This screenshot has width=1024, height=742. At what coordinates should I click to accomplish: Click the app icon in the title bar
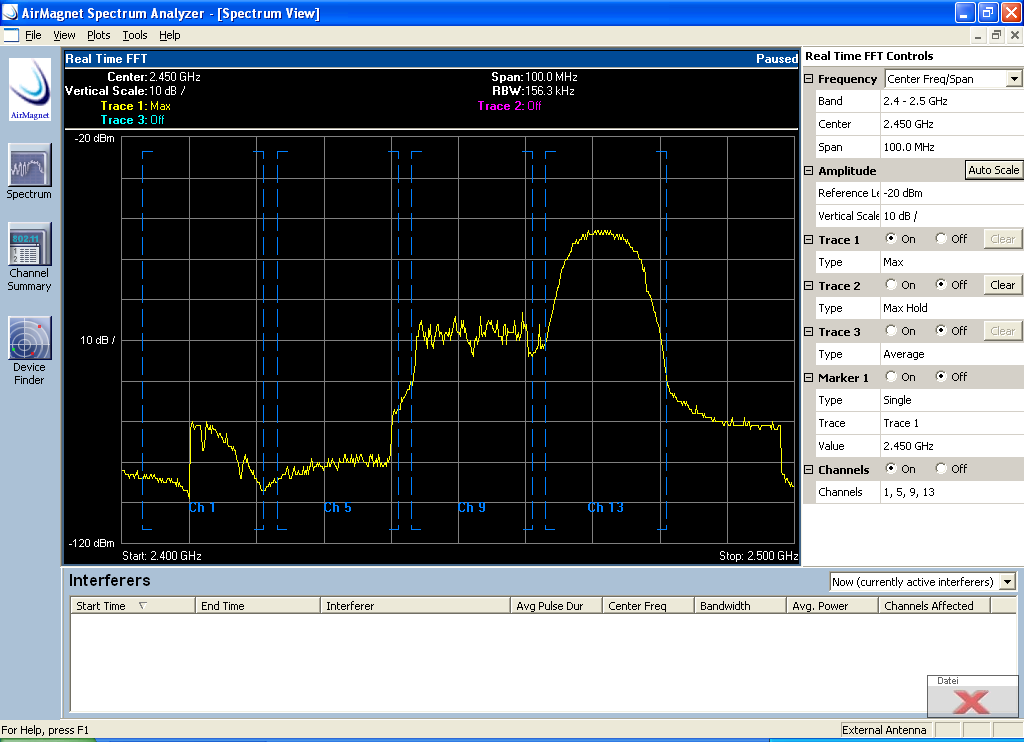[10, 12]
